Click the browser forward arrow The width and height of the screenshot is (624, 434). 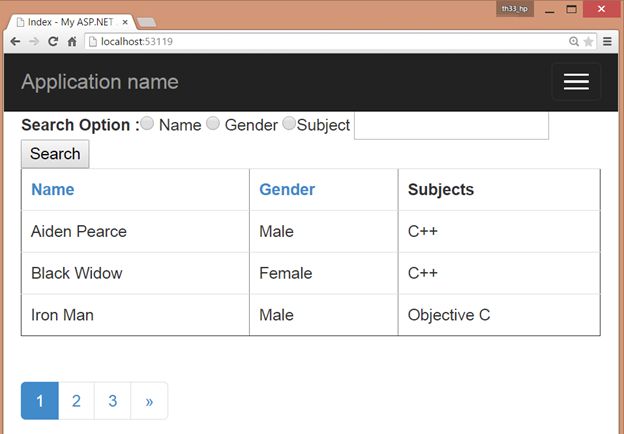coord(33,41)
